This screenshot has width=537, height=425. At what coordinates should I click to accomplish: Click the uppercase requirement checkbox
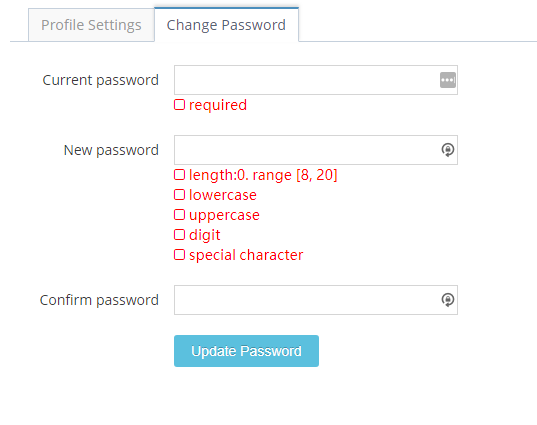click(179, 215)
